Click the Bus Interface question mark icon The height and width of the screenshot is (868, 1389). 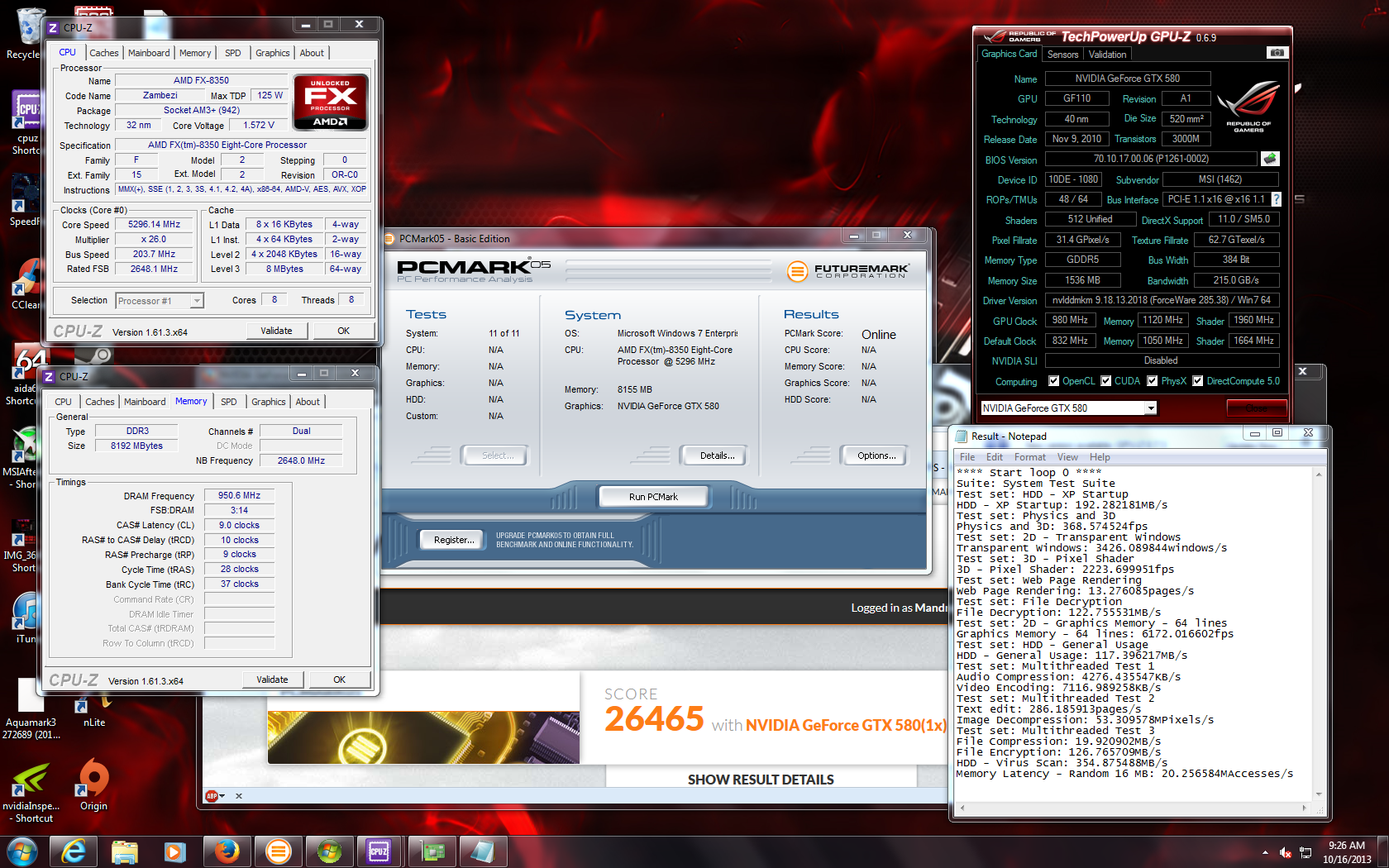pyautogui.click(x=1277, y=199)
